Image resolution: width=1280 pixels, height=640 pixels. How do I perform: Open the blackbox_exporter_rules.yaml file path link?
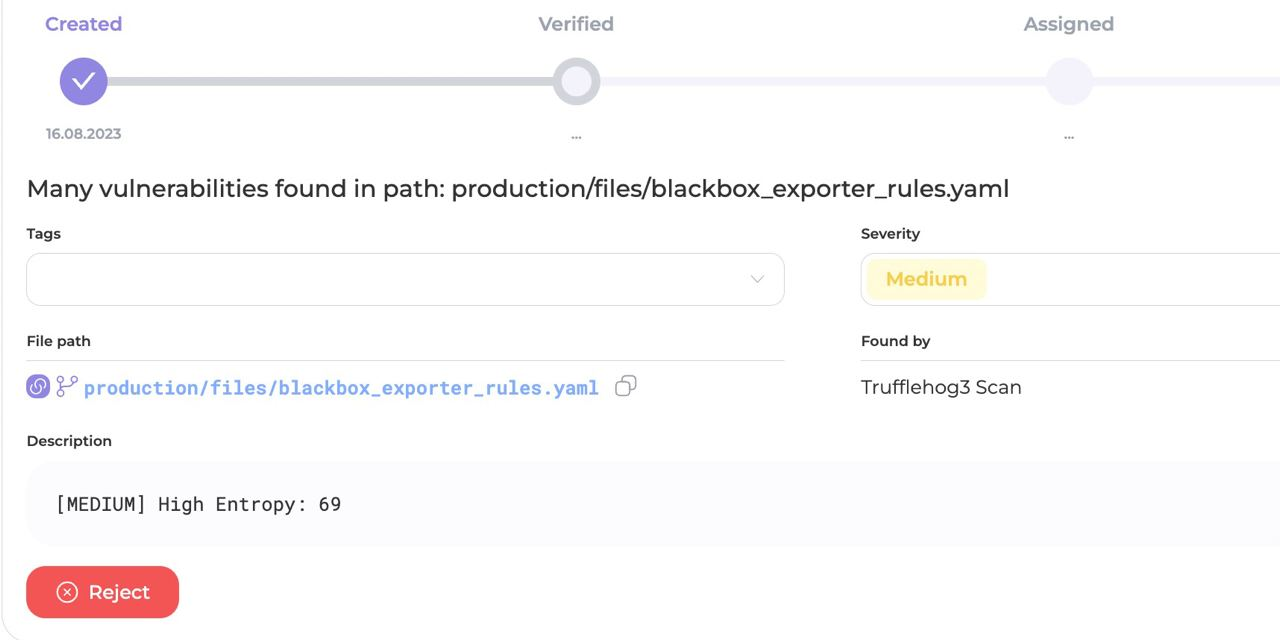click(x=341, y=388)
